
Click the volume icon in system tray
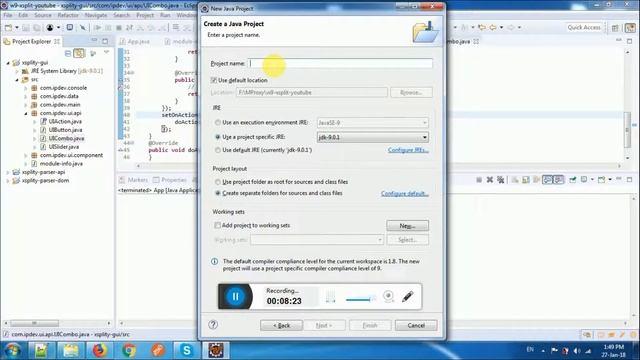[x=577, y=351]
